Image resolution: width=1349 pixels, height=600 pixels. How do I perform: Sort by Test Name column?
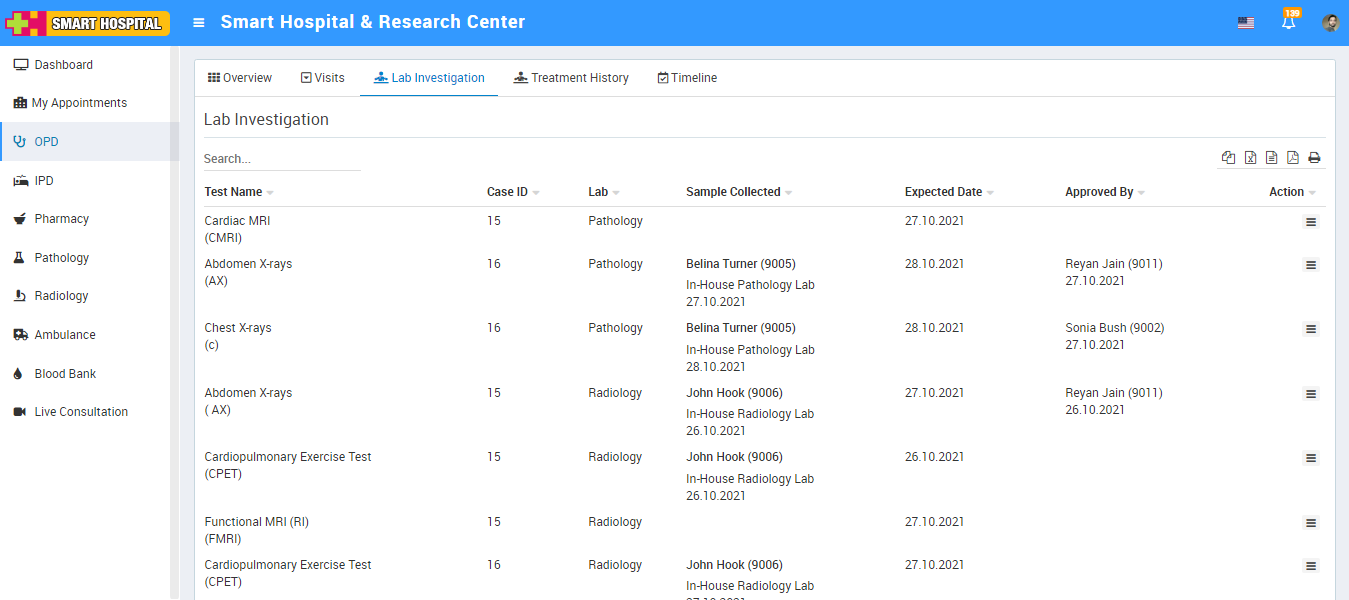(x=233, y=192)
